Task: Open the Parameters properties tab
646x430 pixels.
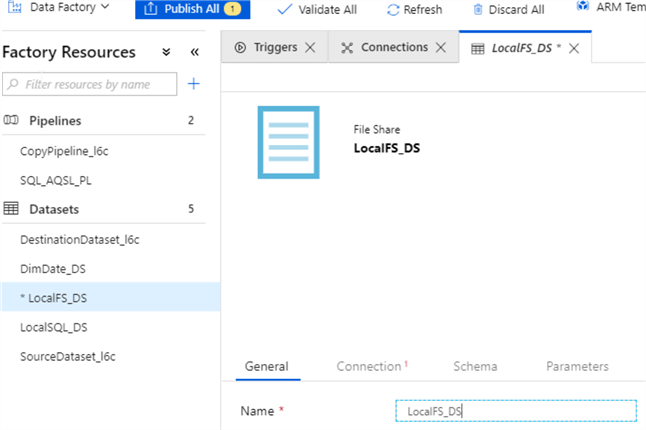Action: [577, 366]
